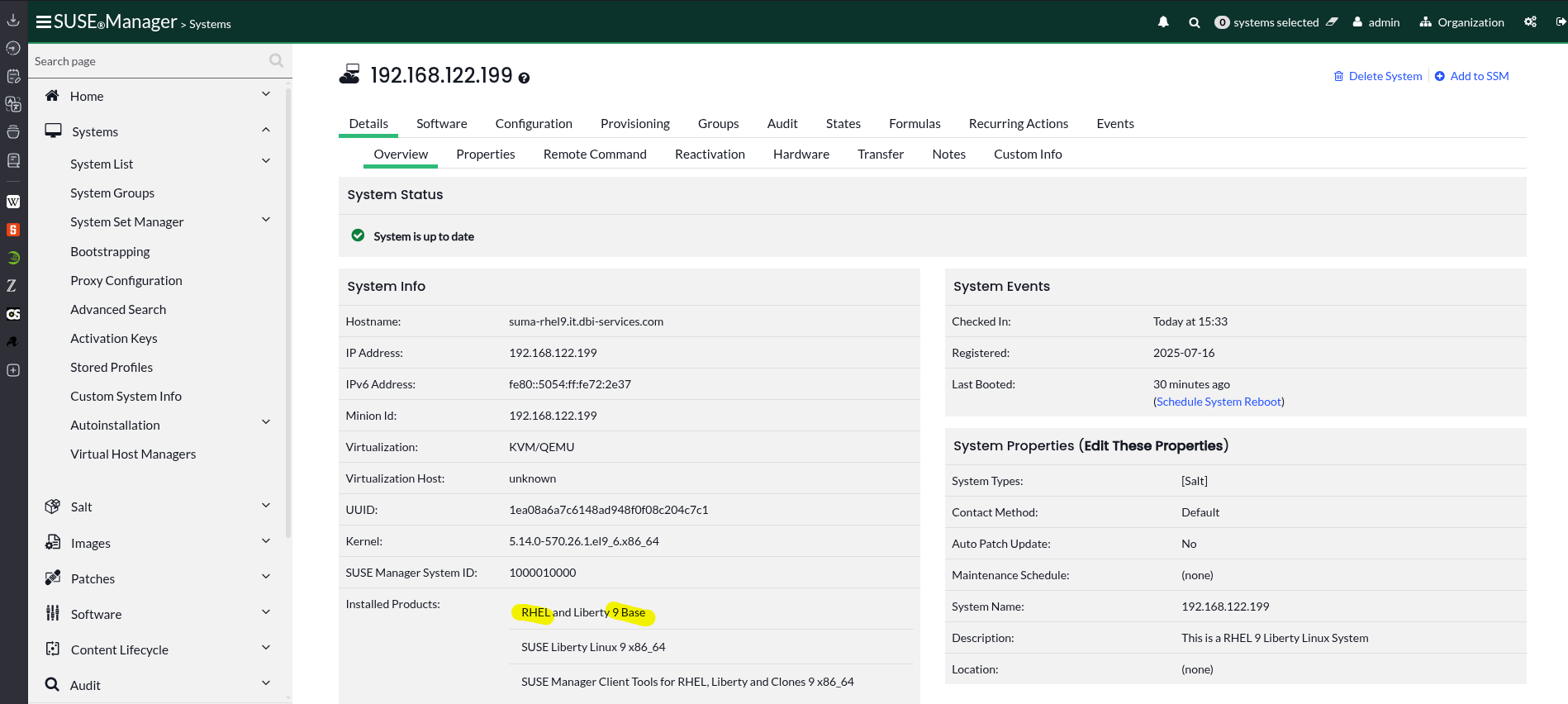Open the Remote Command subtab
Viewport: 1568px width, 704px height.
click(594, 155)
